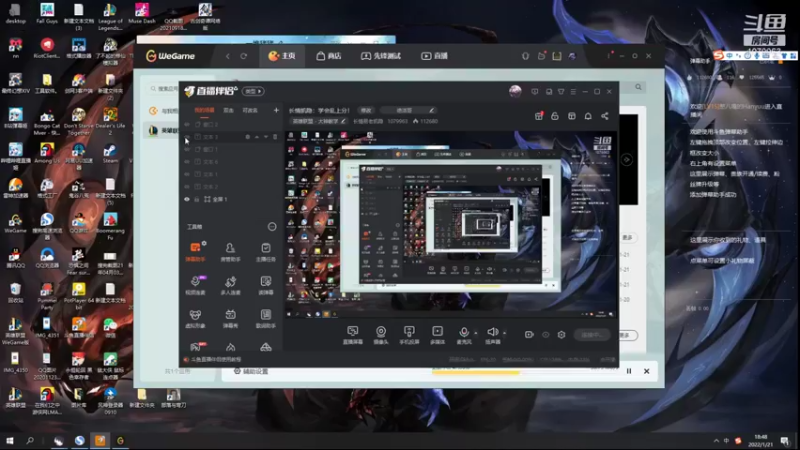Select the third scene tab in source panel

(250, 110)
